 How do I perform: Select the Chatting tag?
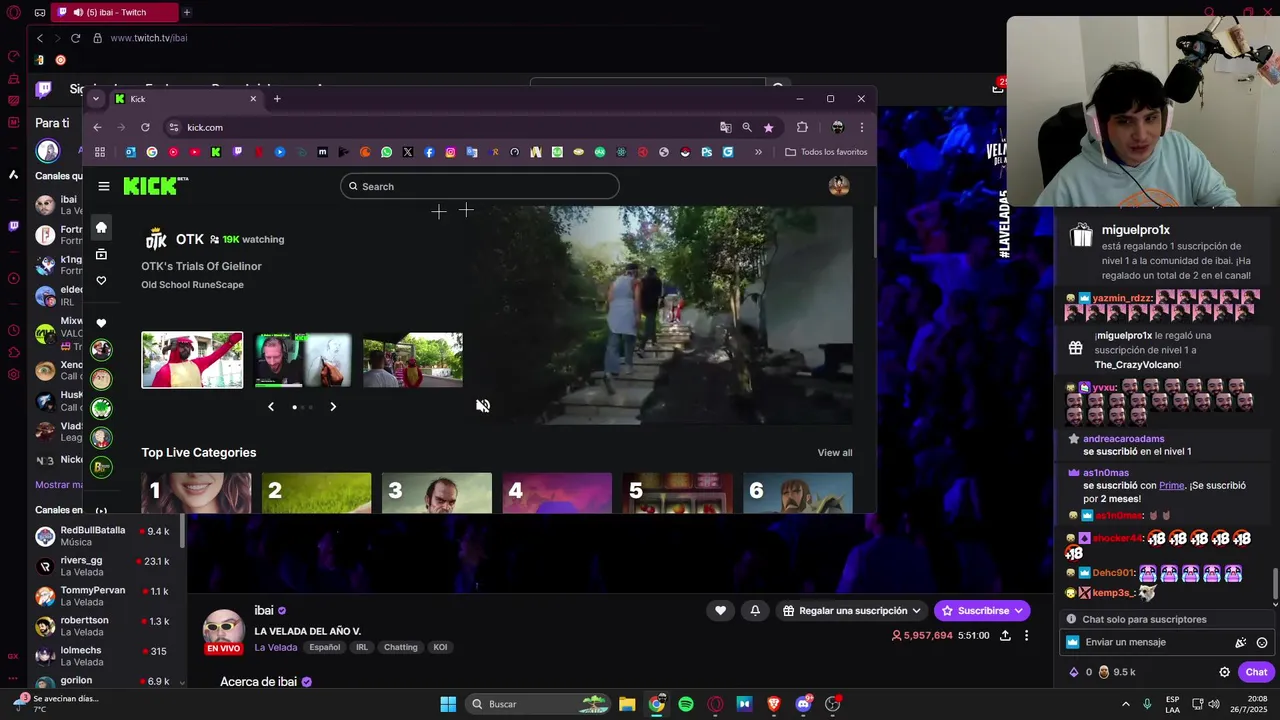[x=400, y=647]
